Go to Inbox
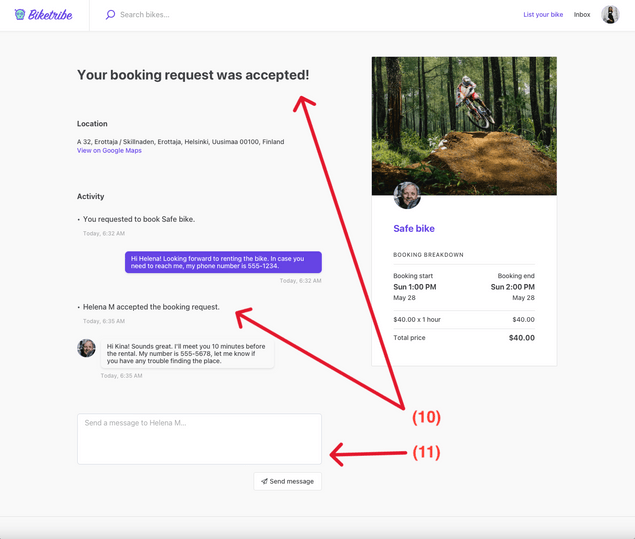This screenshot has height=539, width=635. click(582, 15)
